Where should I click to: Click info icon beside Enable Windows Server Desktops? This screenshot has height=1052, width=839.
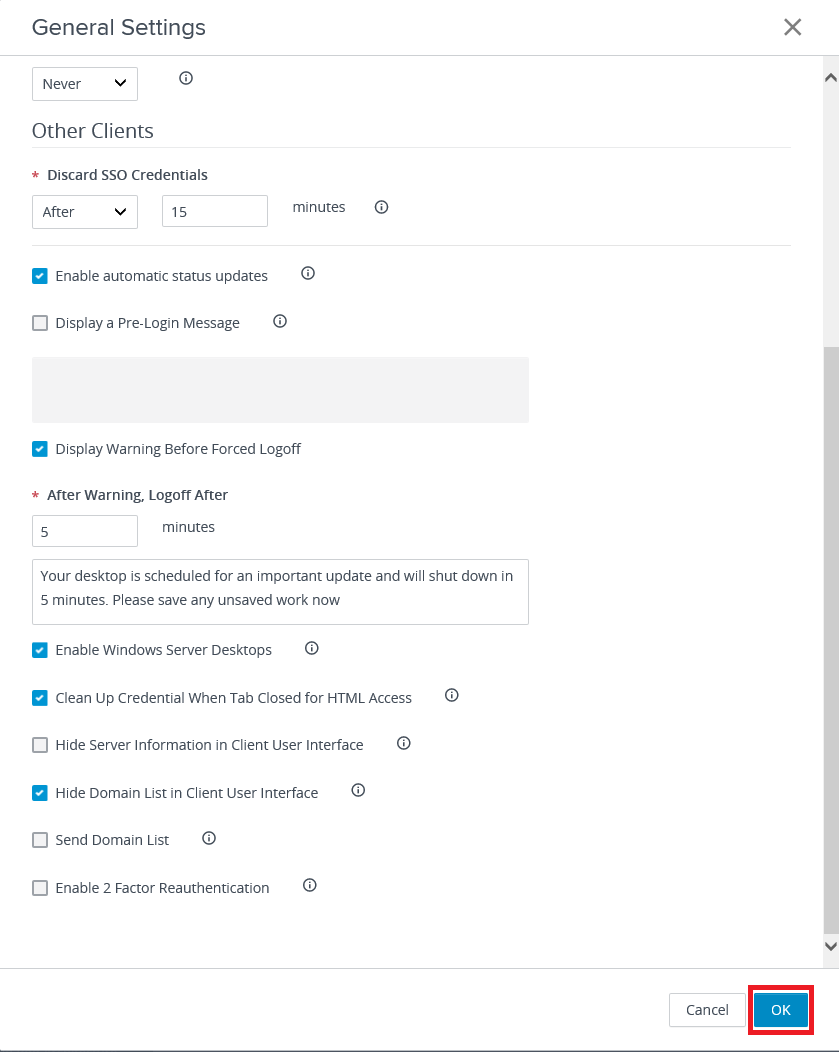(x=312, y=648)
